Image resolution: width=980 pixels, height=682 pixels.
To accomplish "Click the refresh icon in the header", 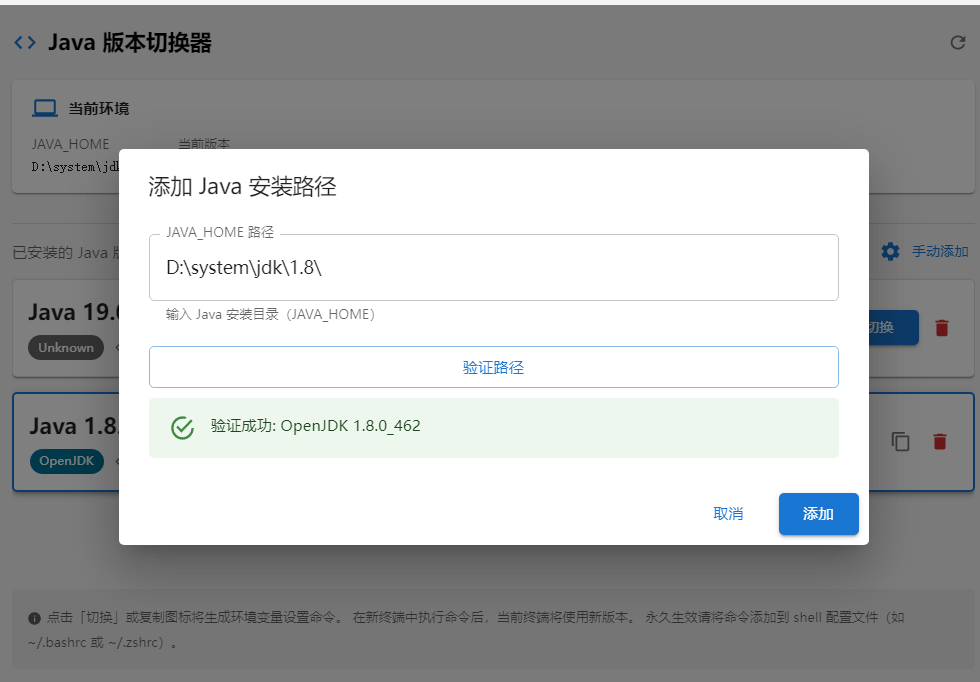I will click(x=957, y=43).
